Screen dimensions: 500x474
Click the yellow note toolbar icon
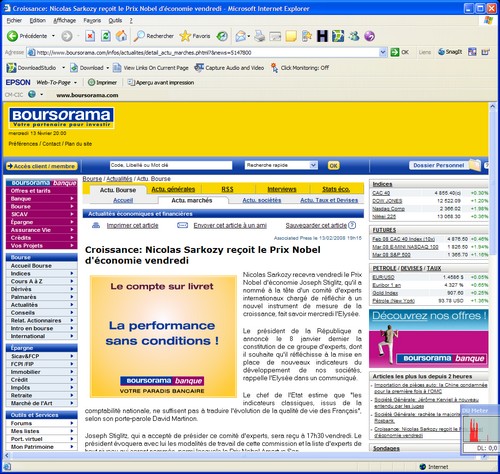pos(291,36)
